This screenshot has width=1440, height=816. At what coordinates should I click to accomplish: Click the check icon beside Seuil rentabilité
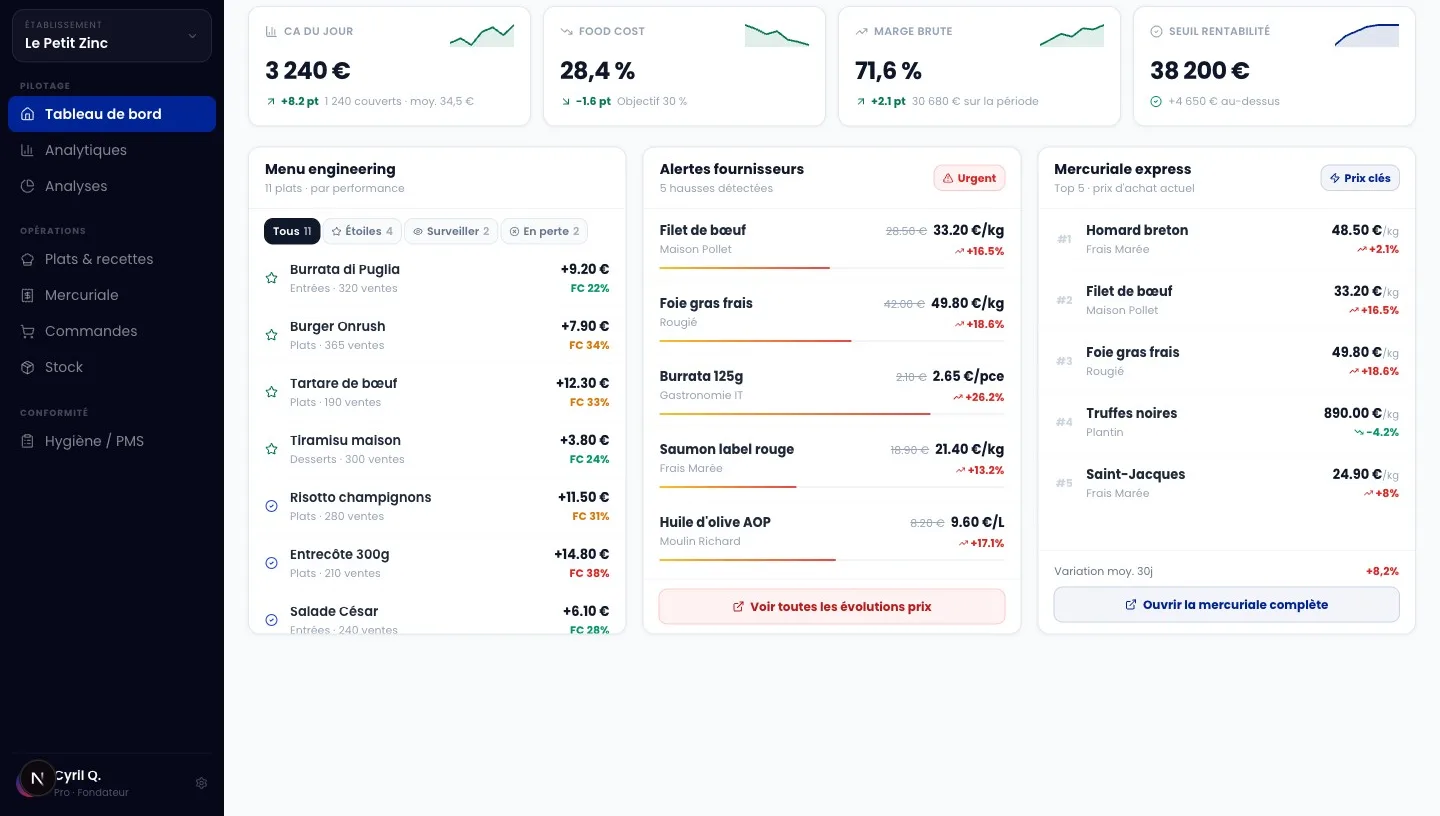(x=1156, y=32)
